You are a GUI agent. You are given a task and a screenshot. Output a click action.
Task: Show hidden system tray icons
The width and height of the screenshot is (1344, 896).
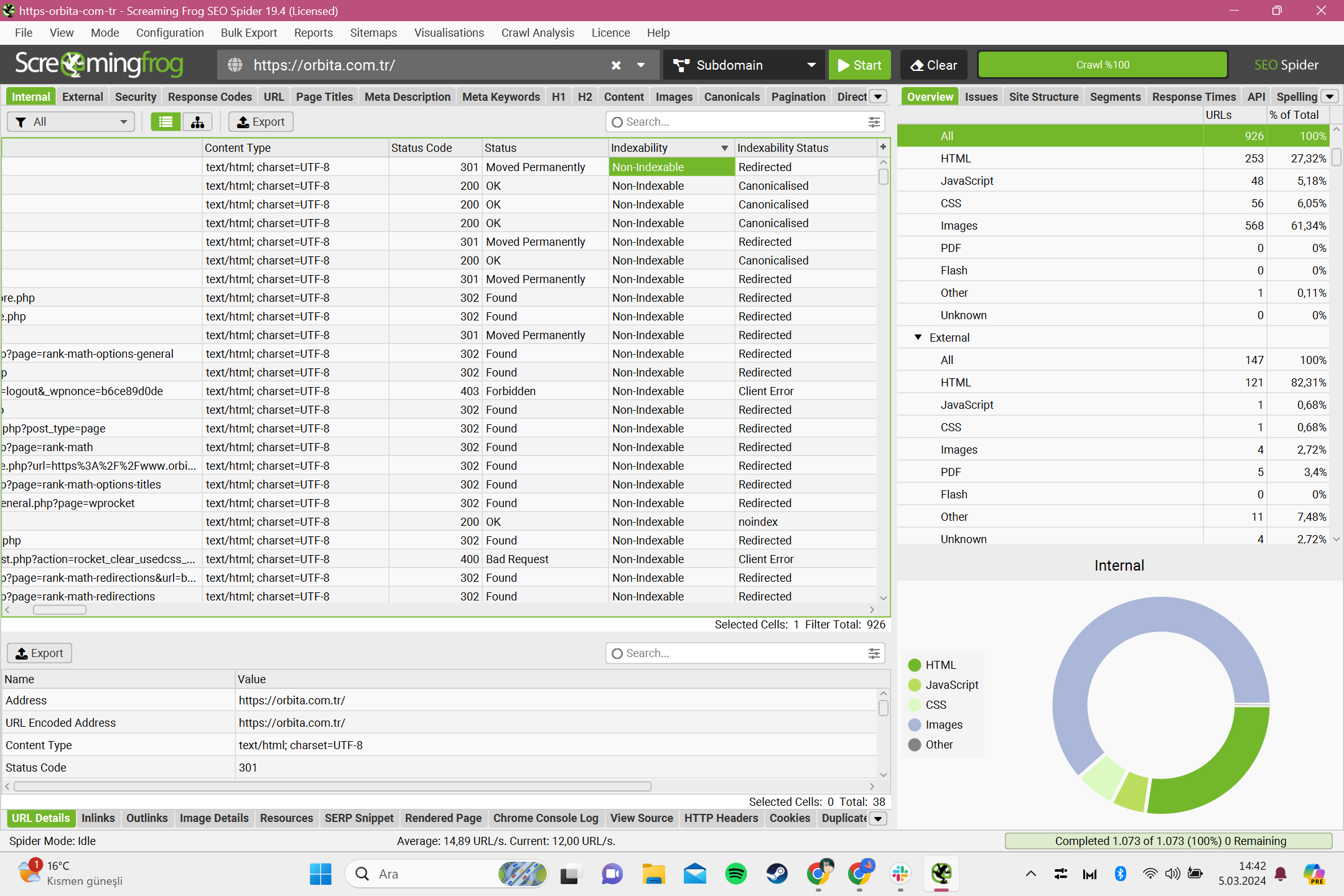(x=1031, y=874)
